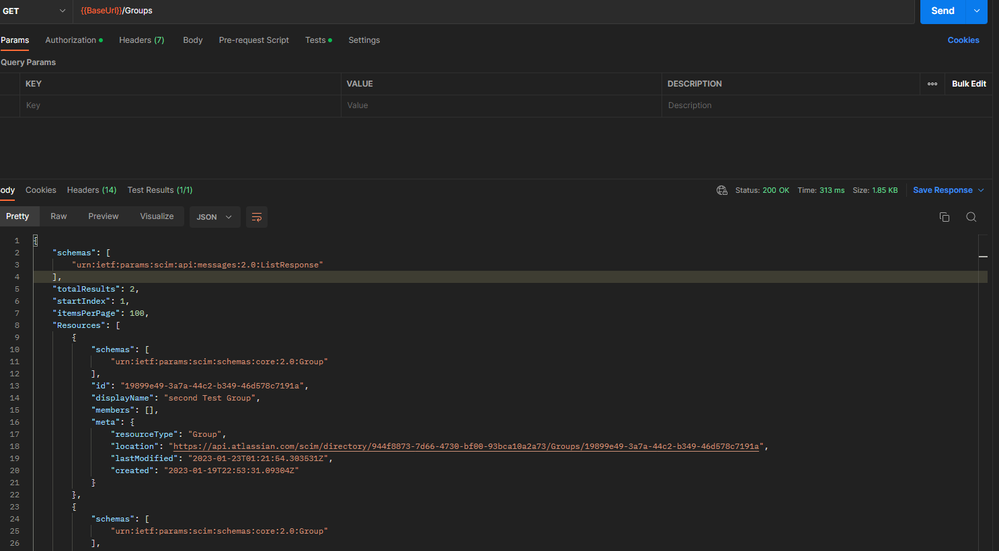Open the Tests tab

[x=318, y=40]
